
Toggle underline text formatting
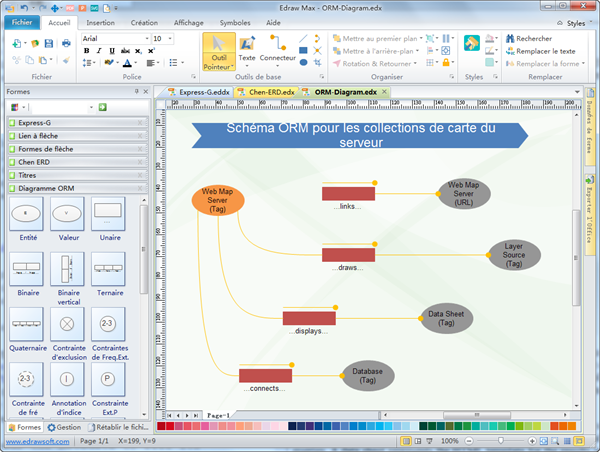pos(112,50)
